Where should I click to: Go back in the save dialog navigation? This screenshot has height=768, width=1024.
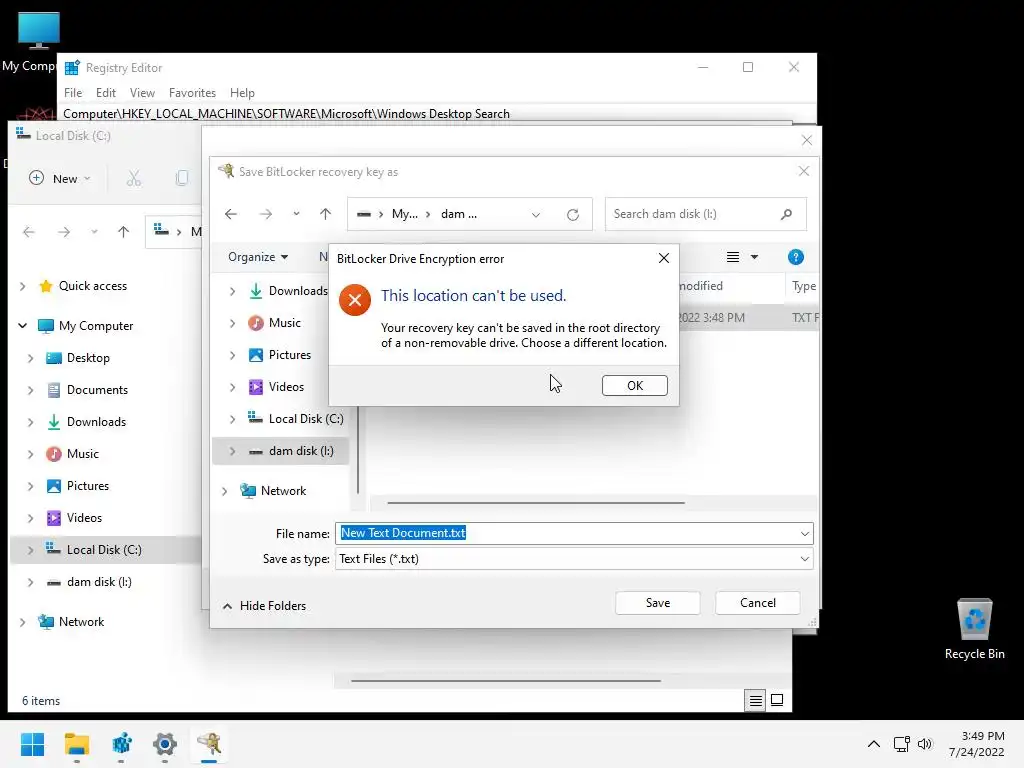point(231,214)
